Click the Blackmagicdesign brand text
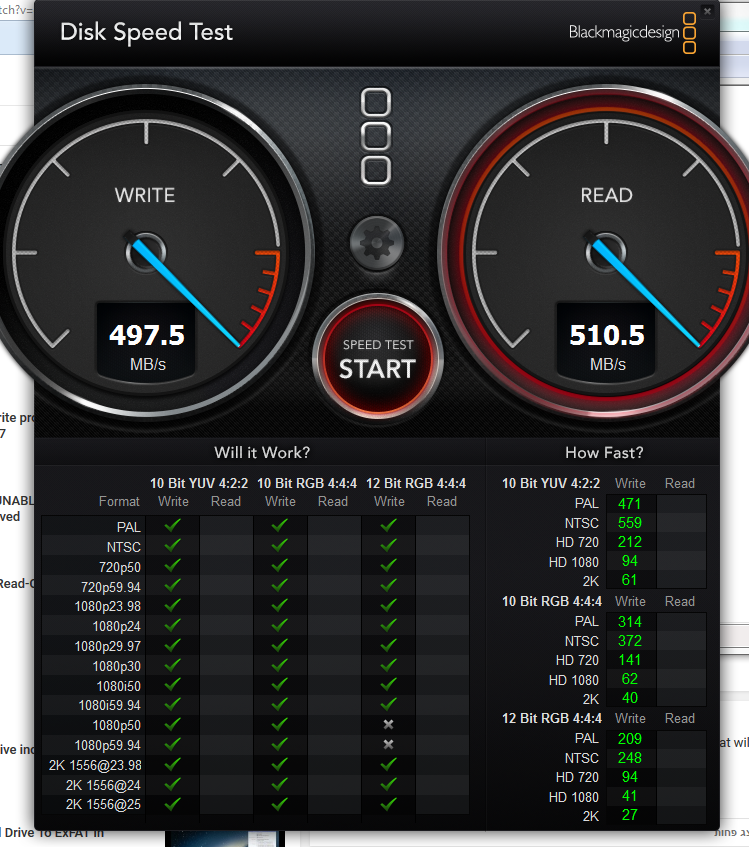This screenshot has width=749, height=847. pyautogui.click(x=623, y=33)
